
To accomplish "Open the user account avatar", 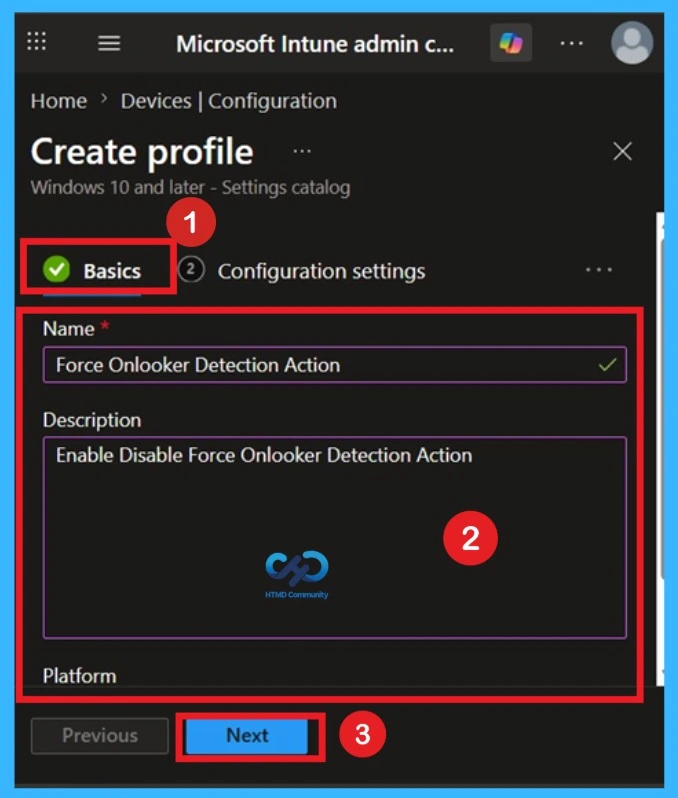I will click(632, 43).
